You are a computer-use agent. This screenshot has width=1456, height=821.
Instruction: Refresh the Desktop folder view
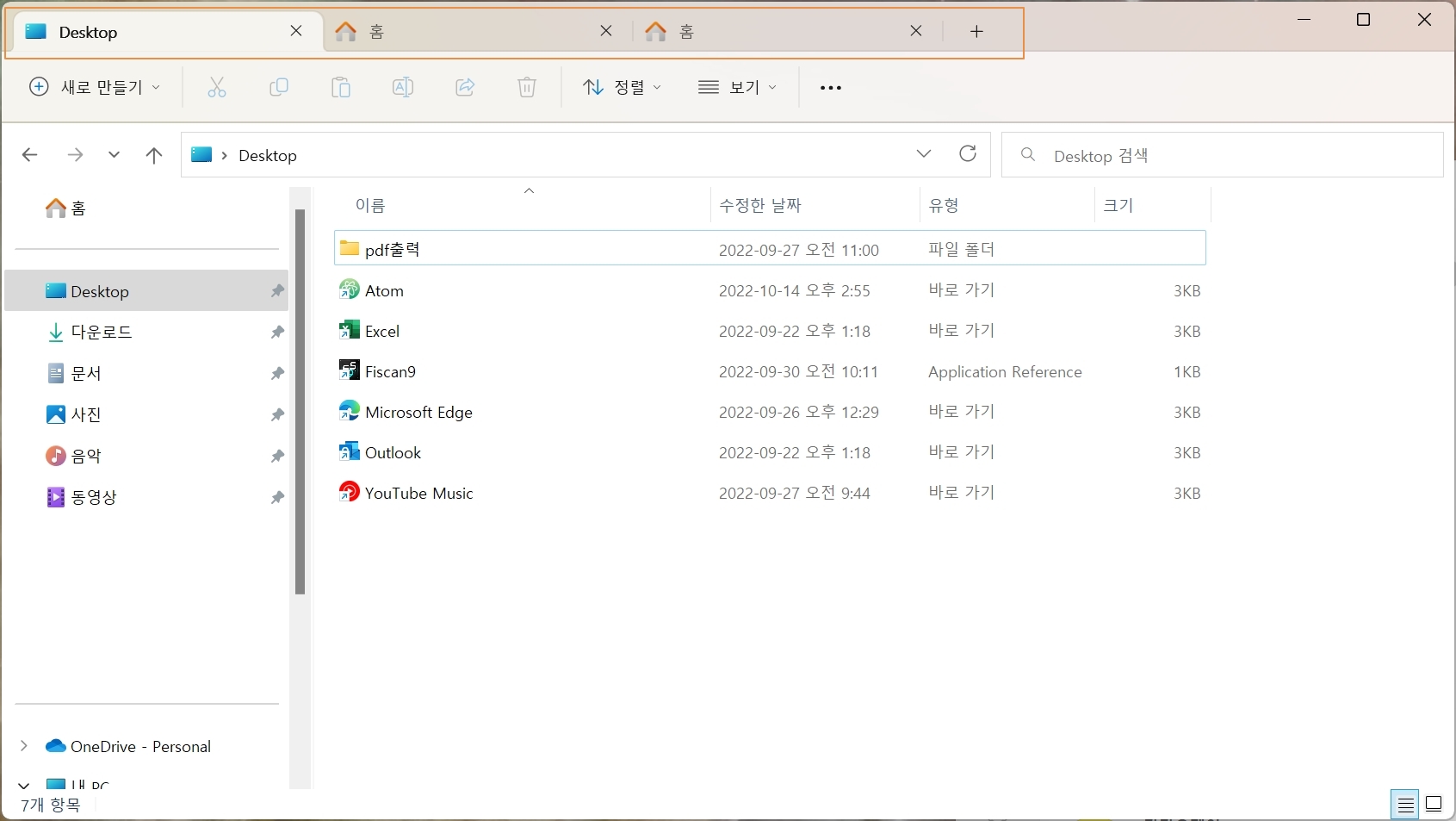(968, 153)
